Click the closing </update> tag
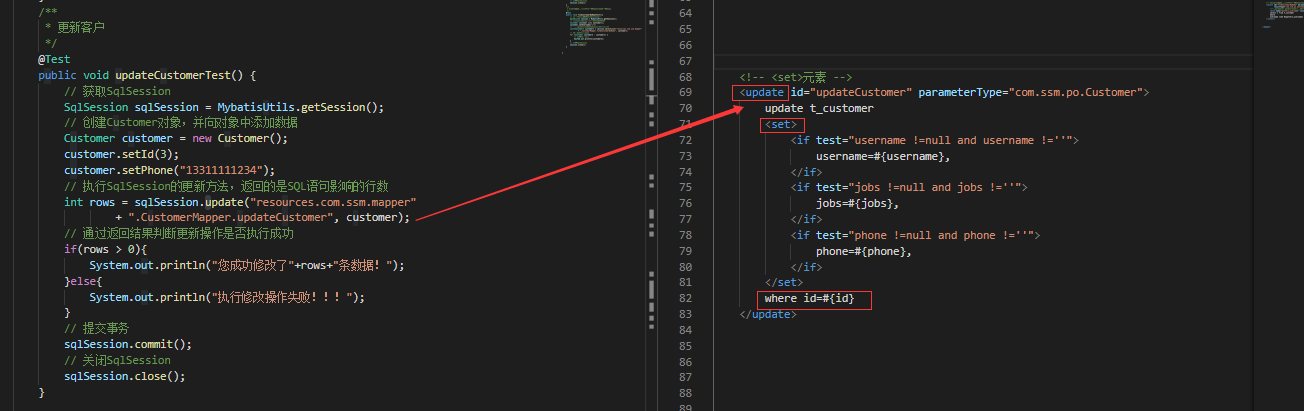 768,314
